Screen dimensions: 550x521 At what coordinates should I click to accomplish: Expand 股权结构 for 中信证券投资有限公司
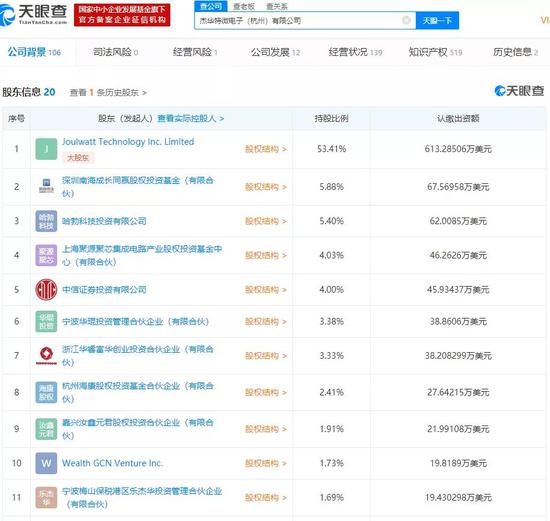pyautogui.click(x=266, y=289)
